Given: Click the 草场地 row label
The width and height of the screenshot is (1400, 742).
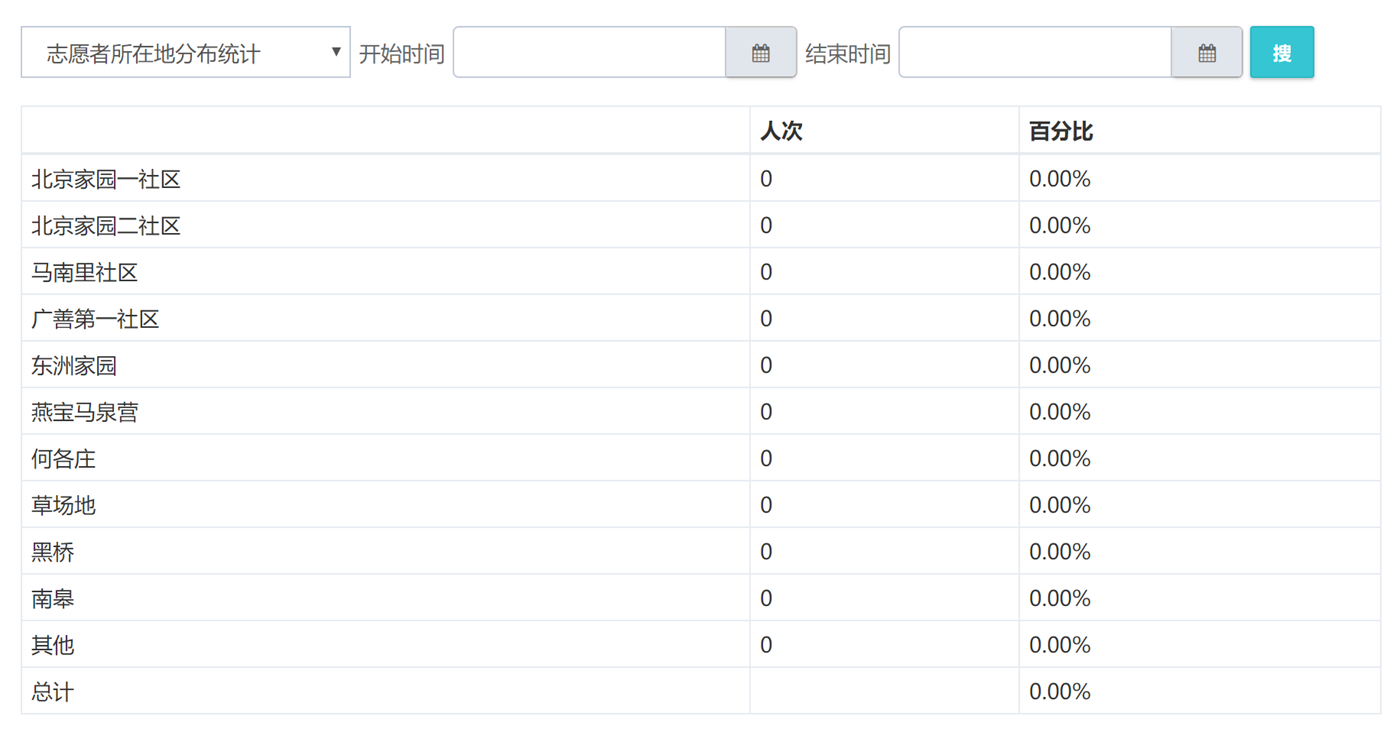Looking at the screenshot, I should tap(64, 506).
